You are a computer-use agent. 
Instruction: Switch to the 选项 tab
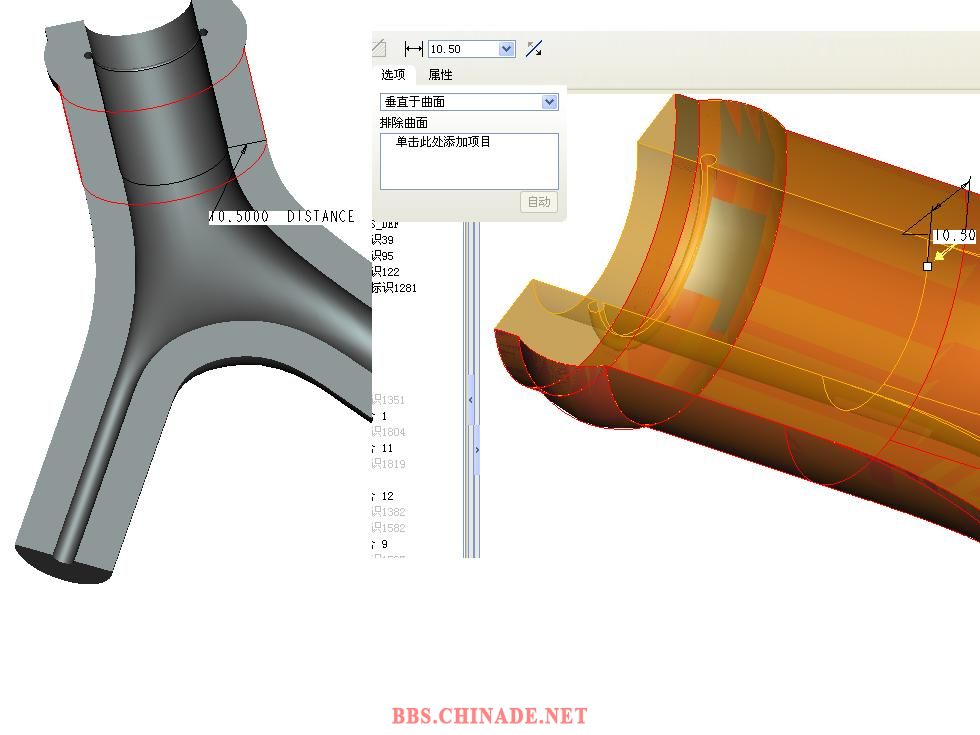(x=393, y=75)
